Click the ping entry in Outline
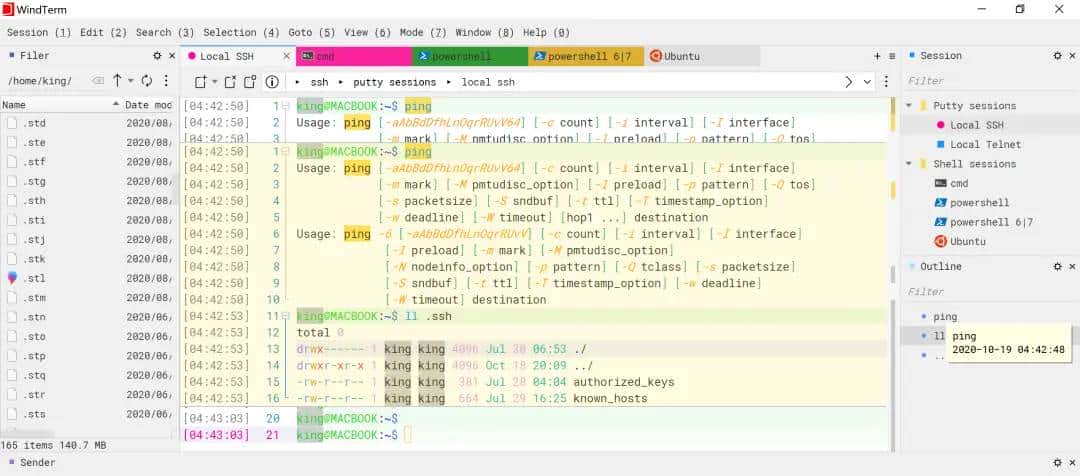The height and width of the screenshot is (476, 1080). click(945, 317)
